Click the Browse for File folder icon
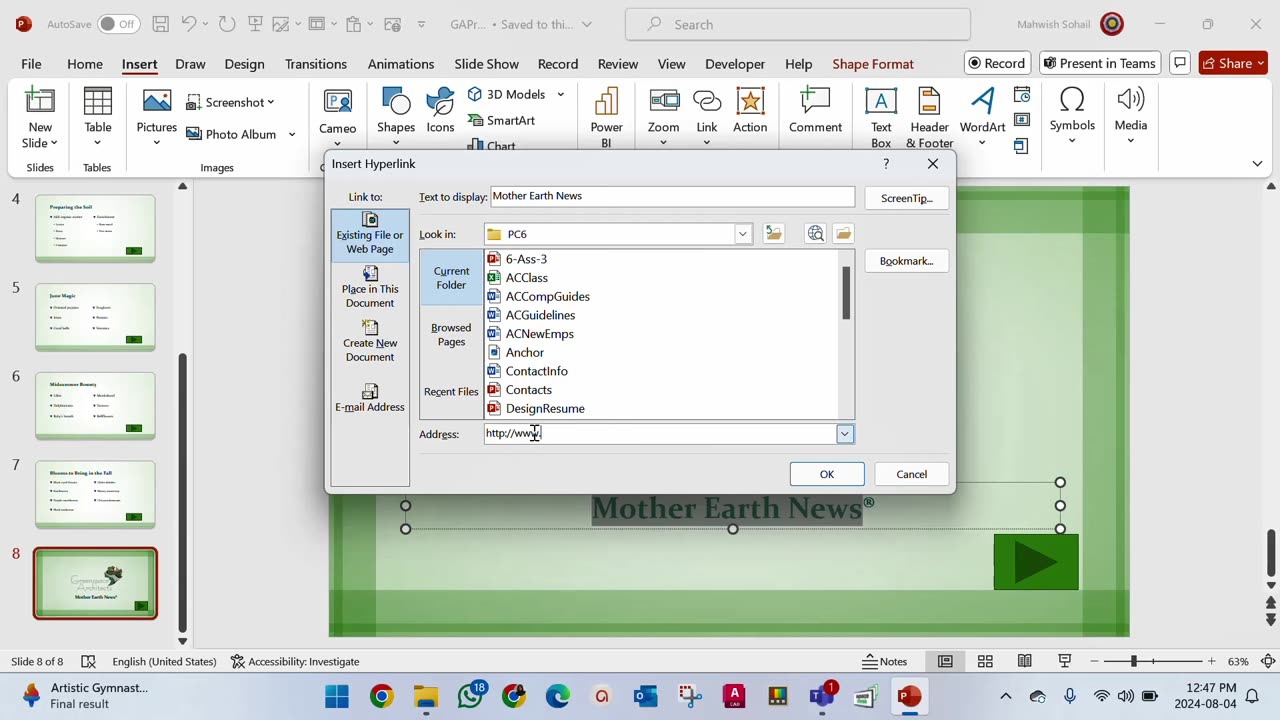The height and width of the screenshot is (720, 1280). tap(844, 234)
